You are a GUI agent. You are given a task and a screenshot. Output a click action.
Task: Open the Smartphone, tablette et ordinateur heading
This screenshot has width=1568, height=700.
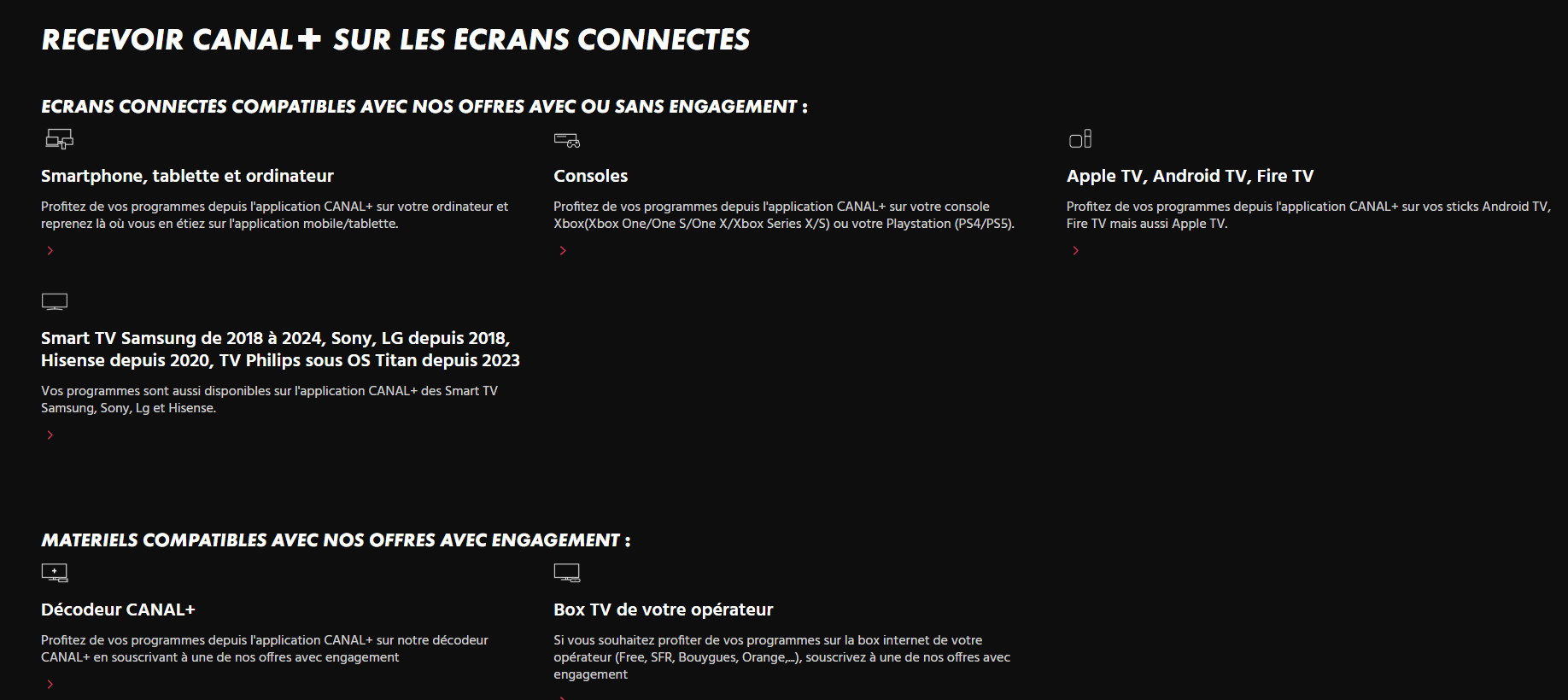click(x=187, y=176)
